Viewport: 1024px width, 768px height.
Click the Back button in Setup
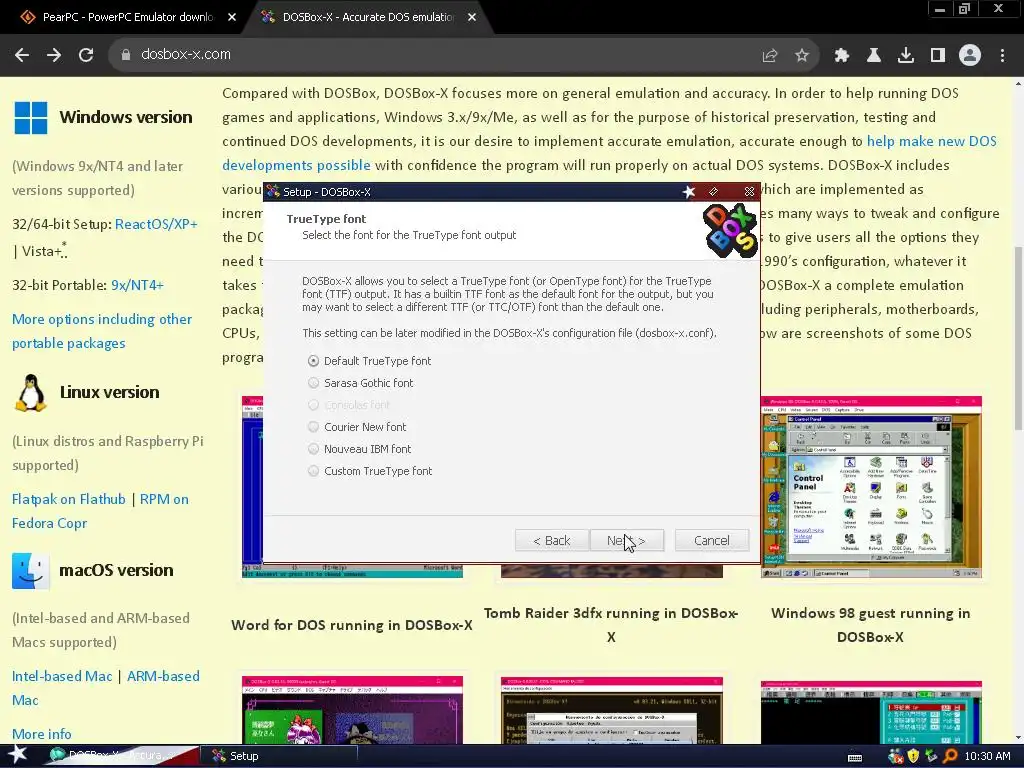[551, 541]
